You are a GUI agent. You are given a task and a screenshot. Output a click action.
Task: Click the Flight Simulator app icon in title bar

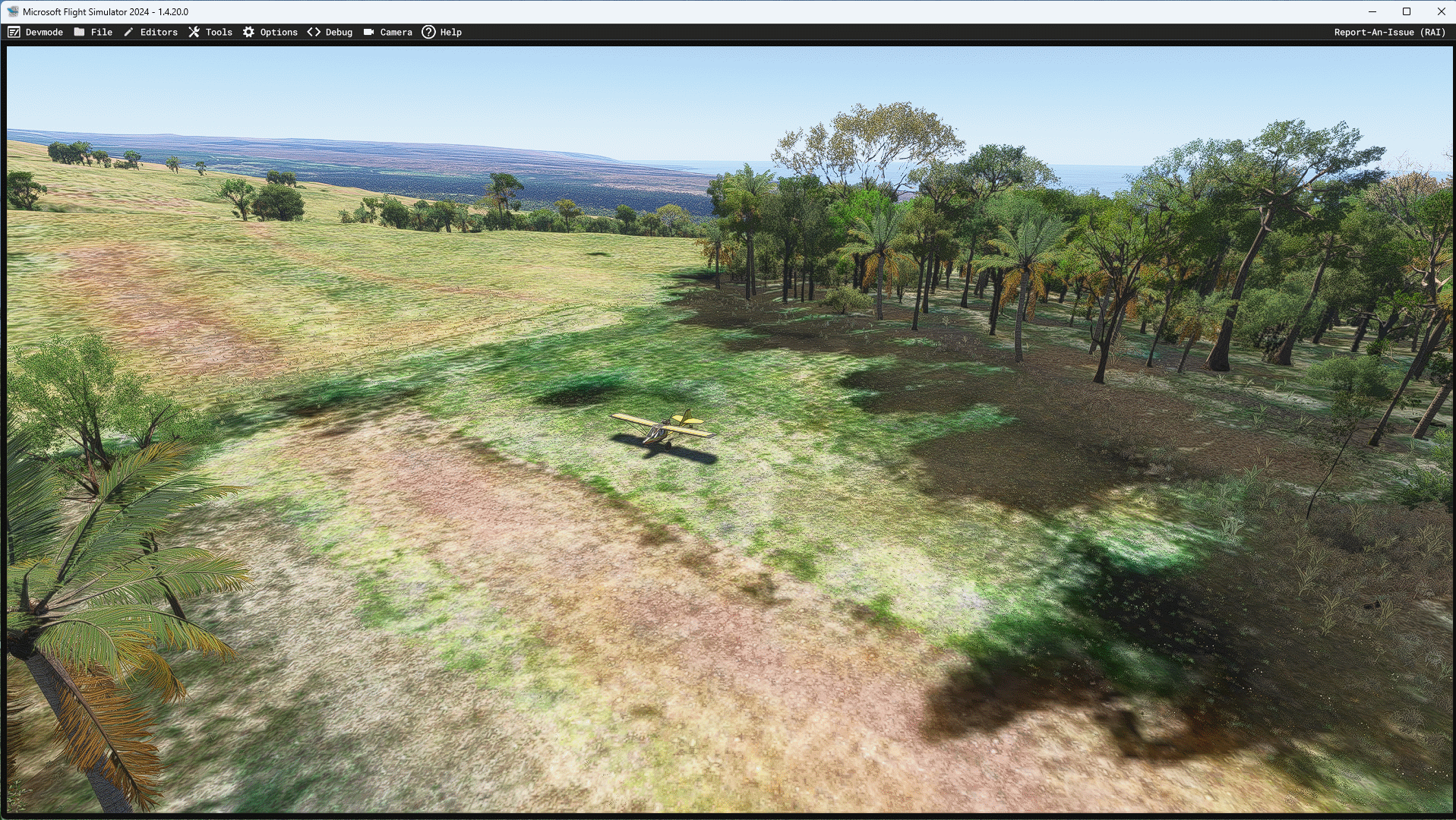[13, 11]
